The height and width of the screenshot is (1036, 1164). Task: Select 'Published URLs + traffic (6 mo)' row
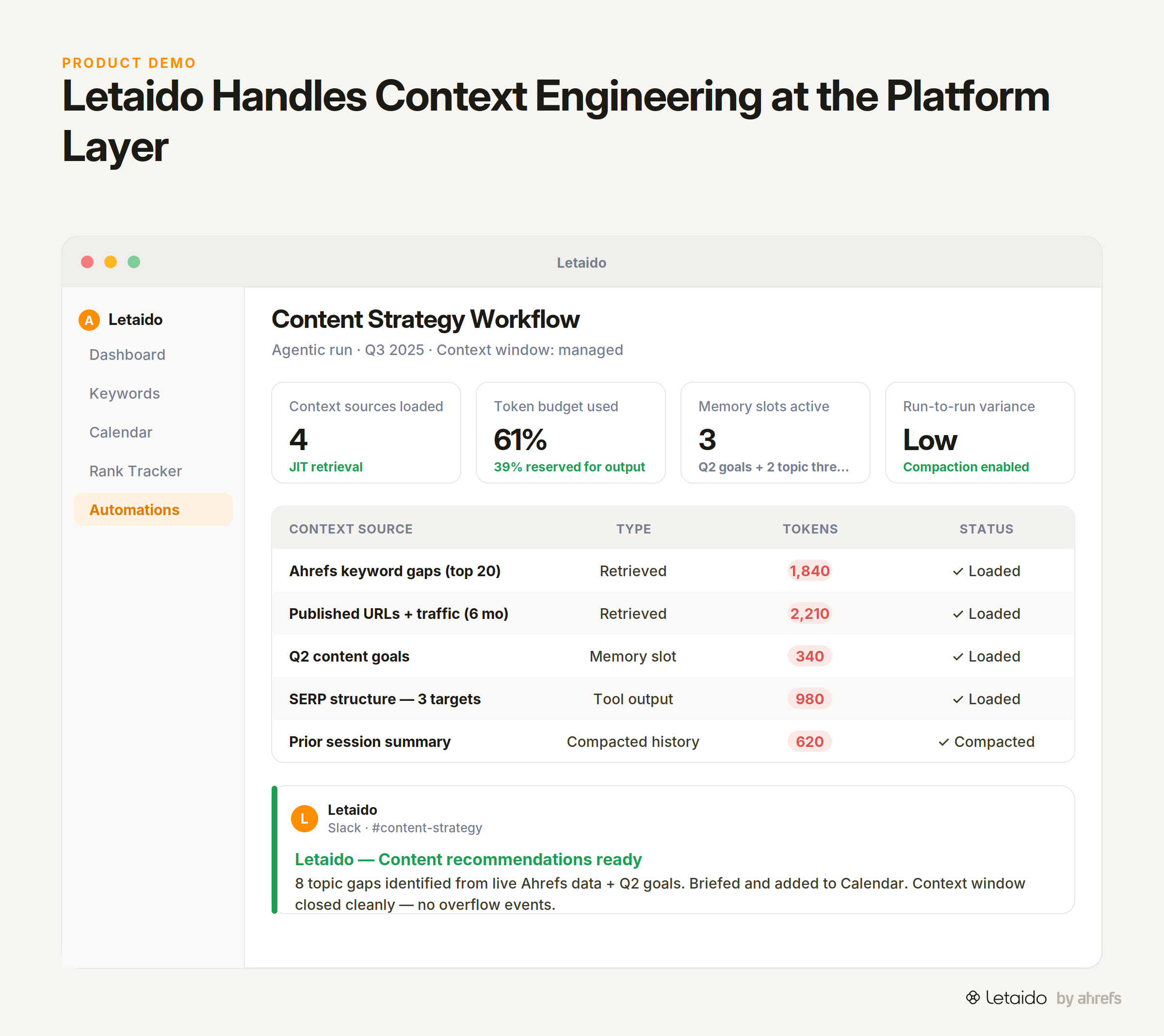coord(673,614)
